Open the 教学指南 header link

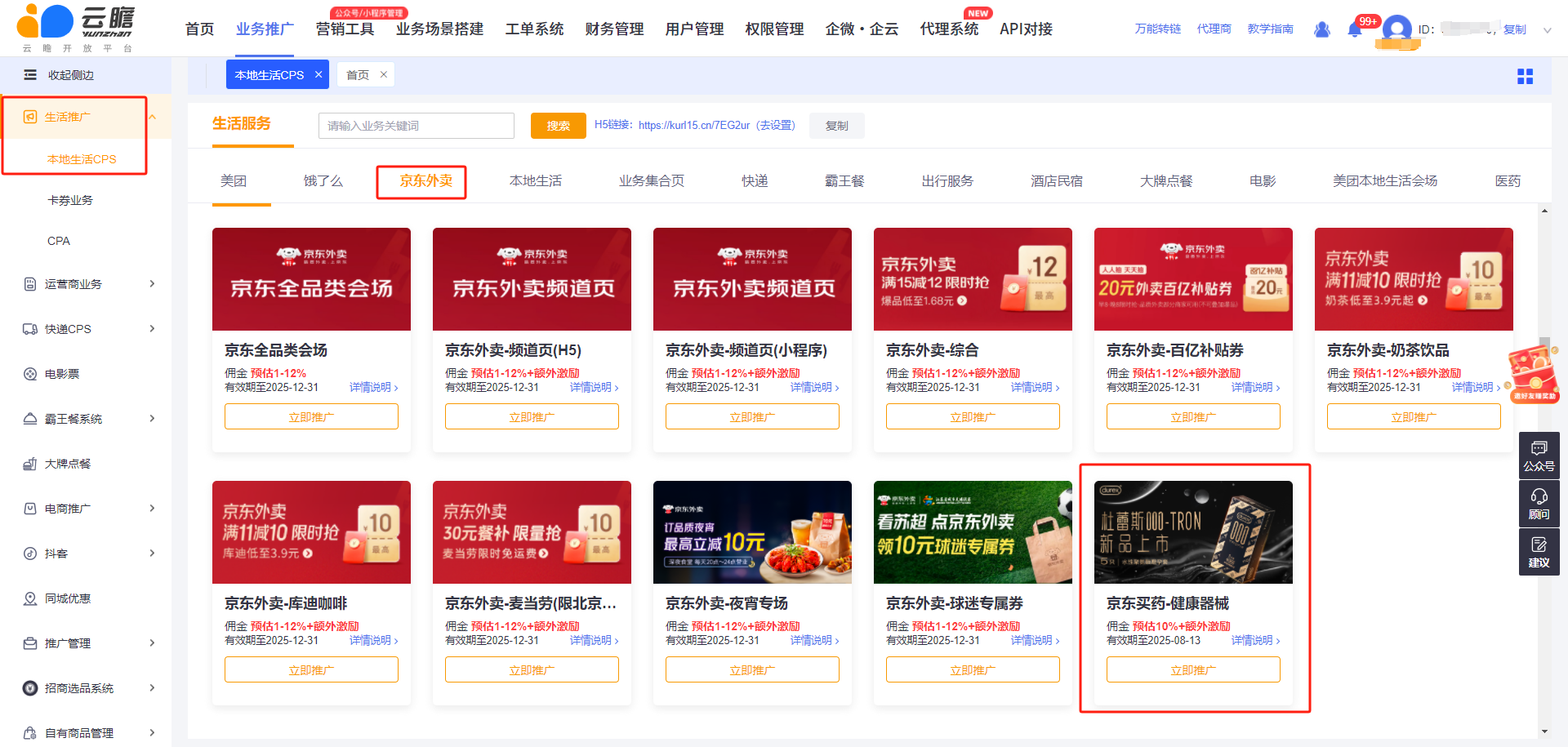pyautogui.click(x=1270, y=29)
